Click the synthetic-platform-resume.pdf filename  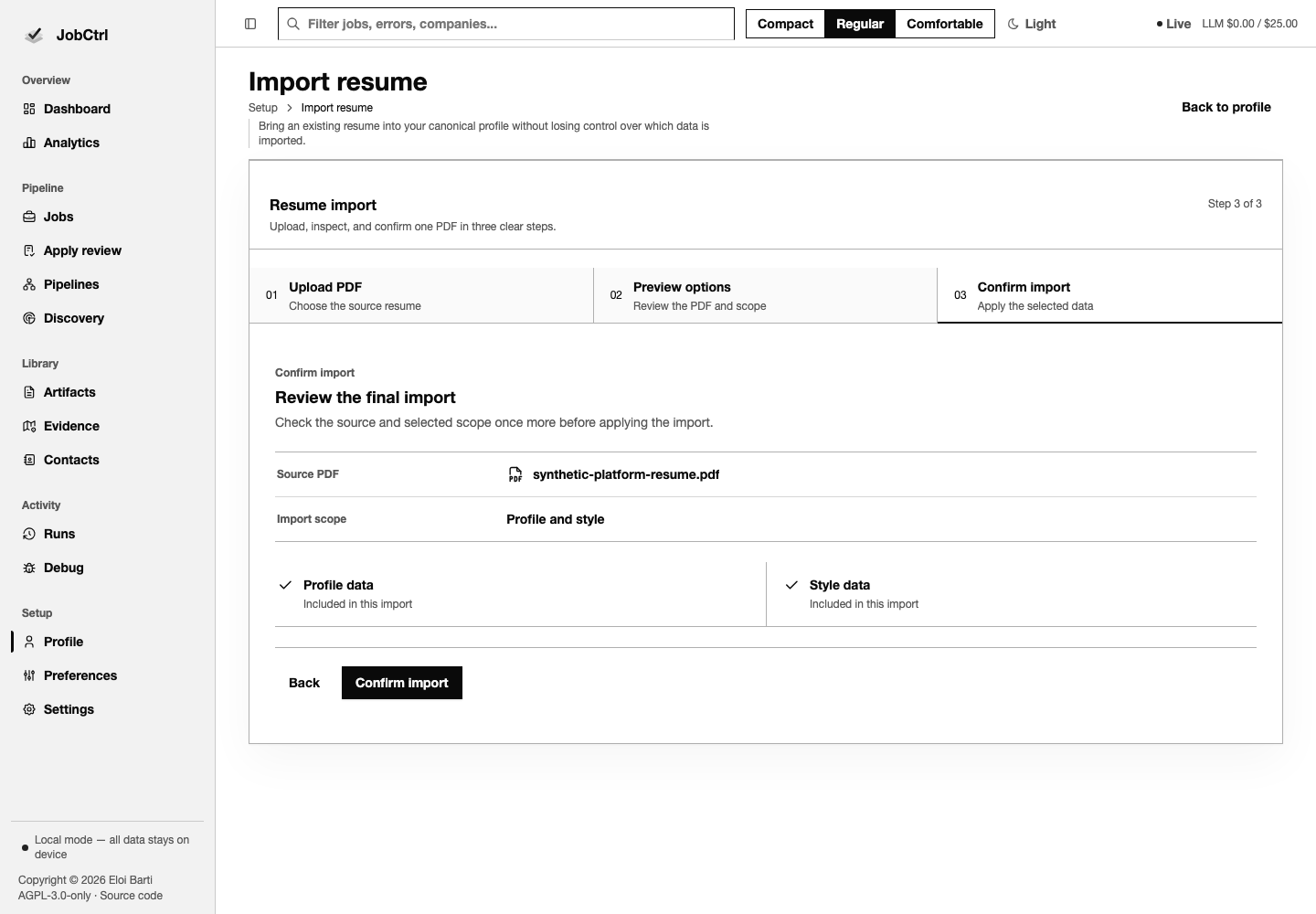pos(626,474)
